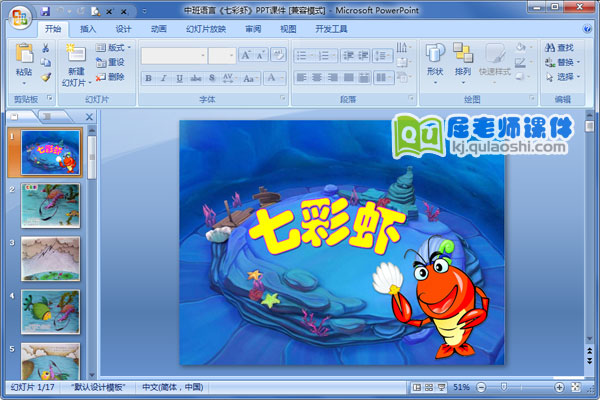Click the New Slide icon
The height and width of the screenshot is (400, 600).
tap(76, 54)
